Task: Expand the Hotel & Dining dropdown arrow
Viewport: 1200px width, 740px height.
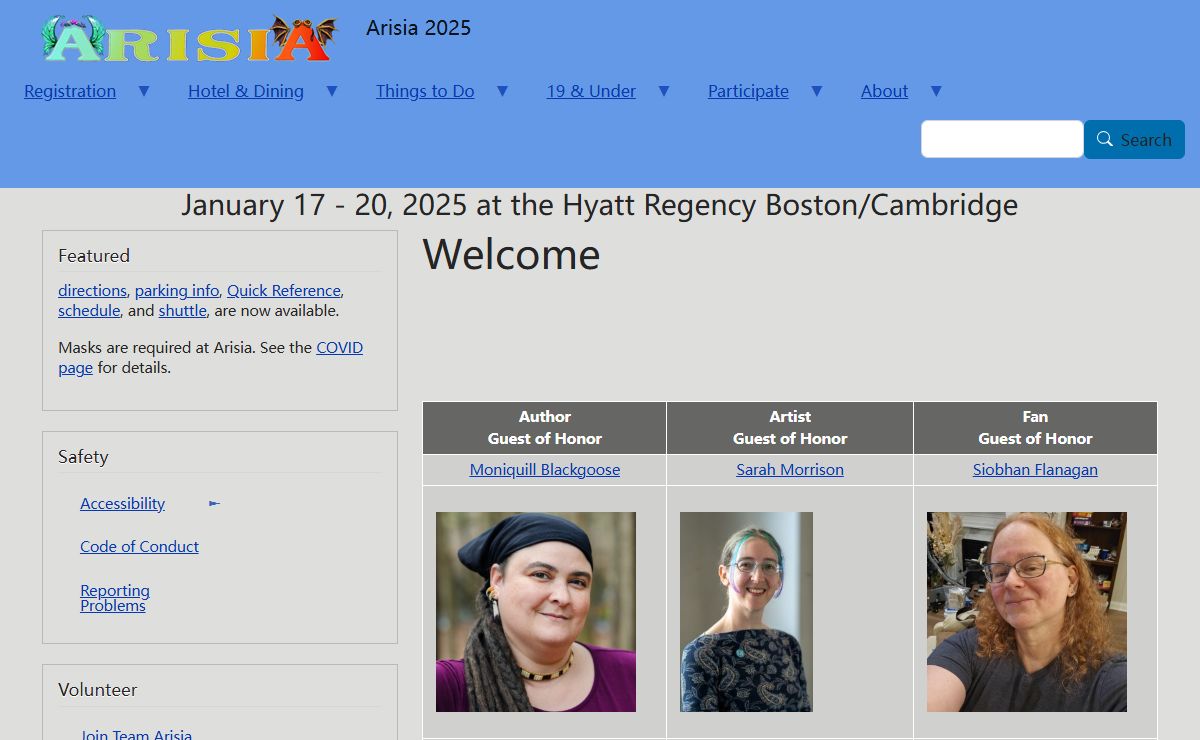Action: coord(332,91)
